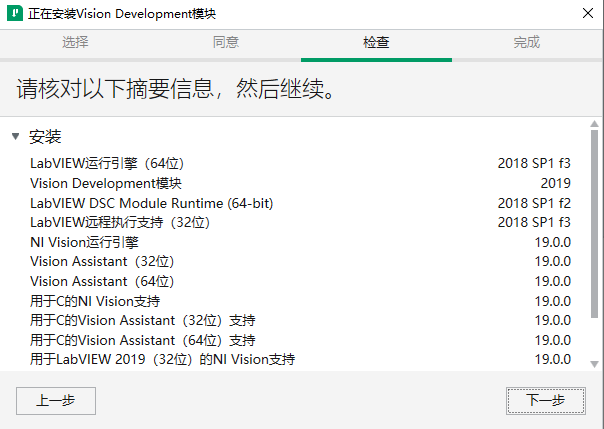The height and width of the screenshot is (429, 604).
Task: Select the NI Vision运行引擎 row
Action: coord(85,242)
